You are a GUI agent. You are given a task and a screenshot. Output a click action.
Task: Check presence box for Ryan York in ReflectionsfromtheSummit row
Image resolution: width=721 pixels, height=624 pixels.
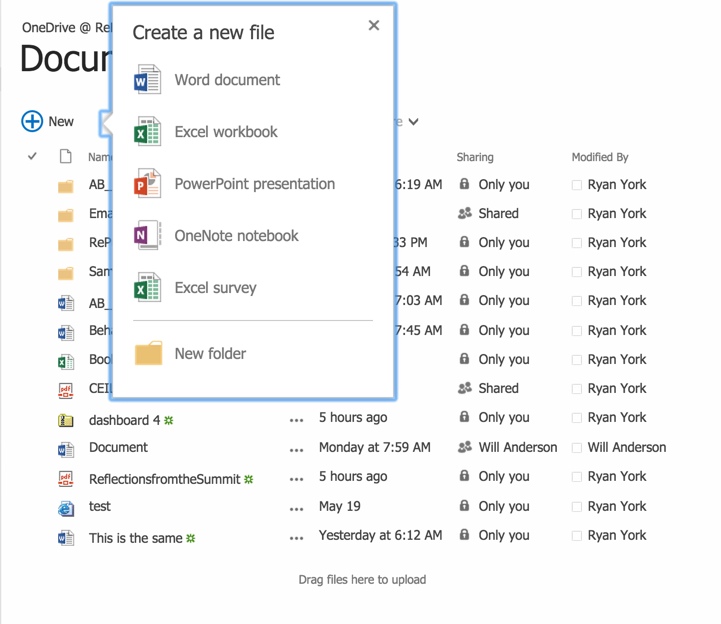coord(576,477)
